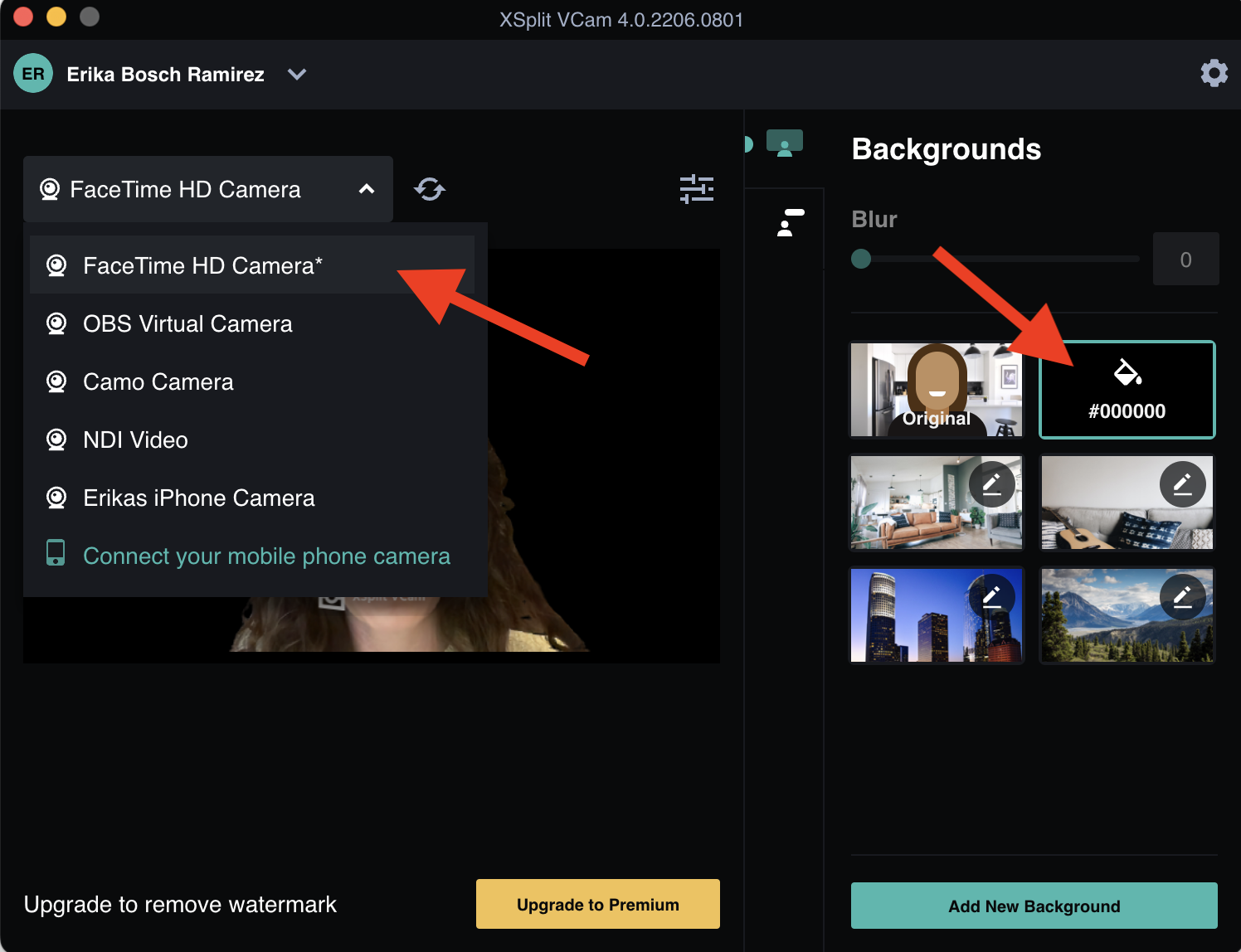The image size is (1241, 952).
Task: Collapse the FaceTime HD Camera dropdown
Action: pyautogui.click(x=208, y=189)
